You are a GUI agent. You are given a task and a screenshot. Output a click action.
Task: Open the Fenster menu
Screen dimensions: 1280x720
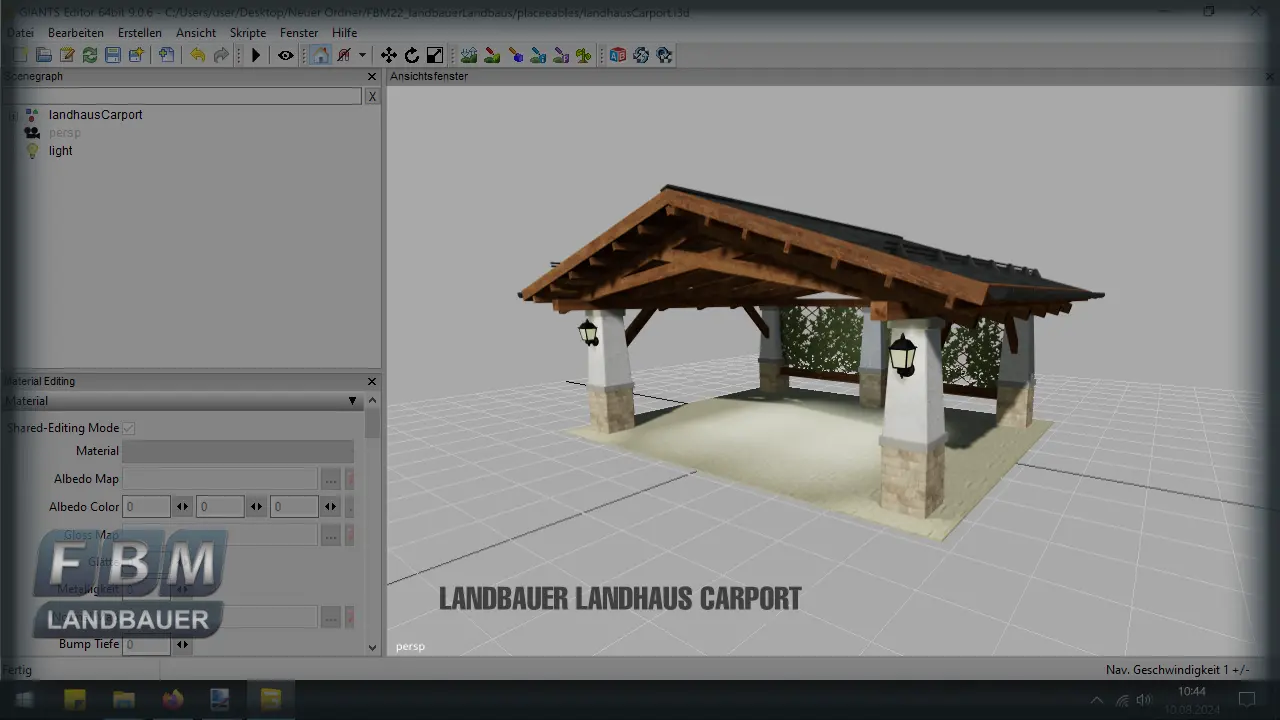tap(299, 33)
